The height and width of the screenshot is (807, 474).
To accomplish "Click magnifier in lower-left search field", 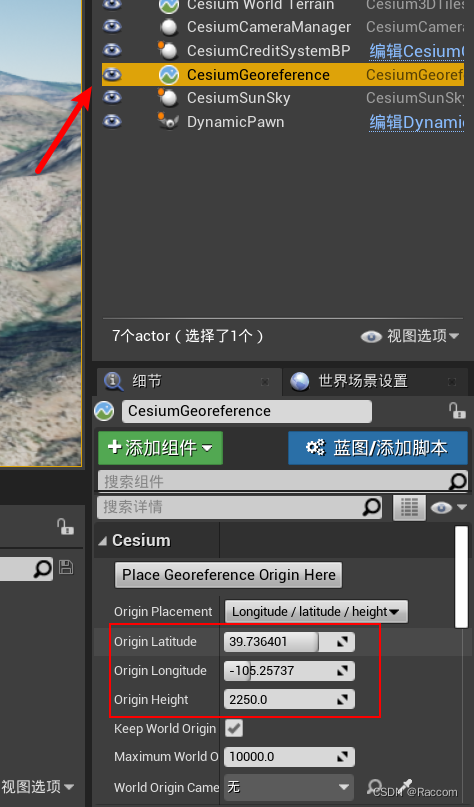I will pos(43,568).
